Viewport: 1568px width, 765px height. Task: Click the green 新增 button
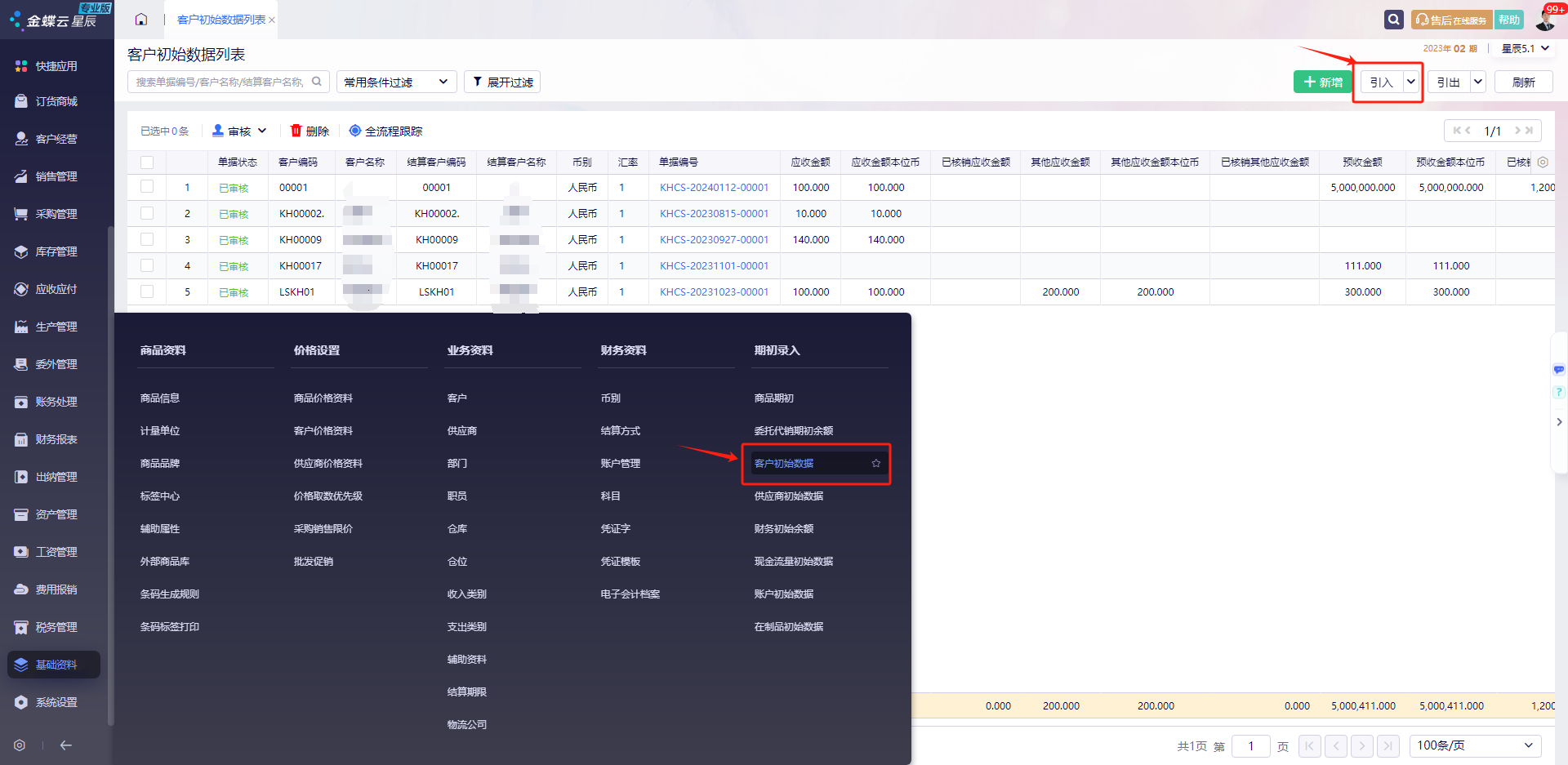1323,82
